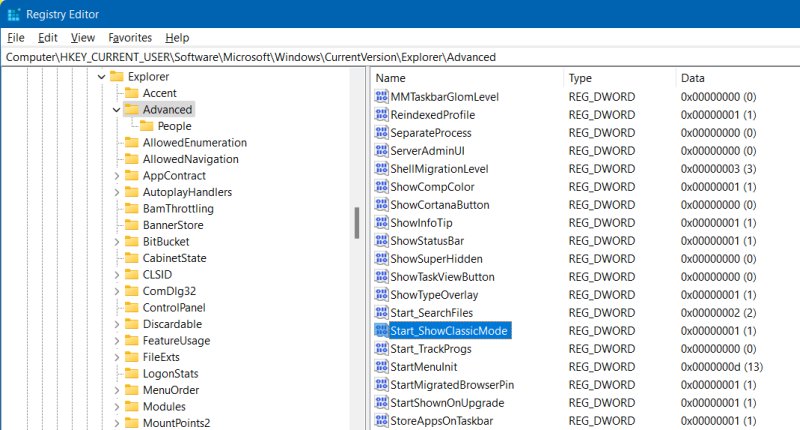Screen dimensions: 800x430
Task: Expand the AppContract key
Action: click(x=117, y=175)
